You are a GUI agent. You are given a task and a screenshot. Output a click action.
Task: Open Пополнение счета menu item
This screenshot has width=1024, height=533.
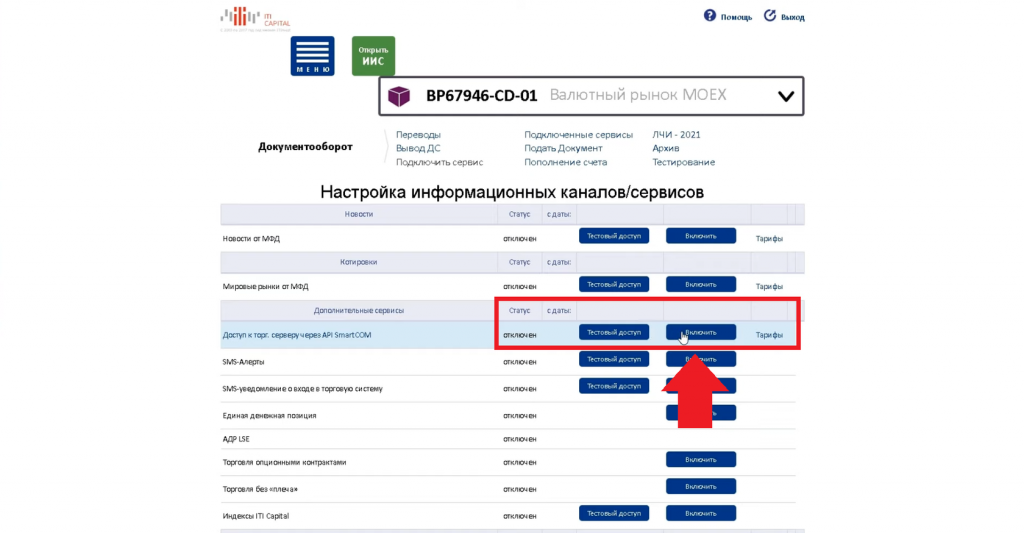(x=566, y=162)
